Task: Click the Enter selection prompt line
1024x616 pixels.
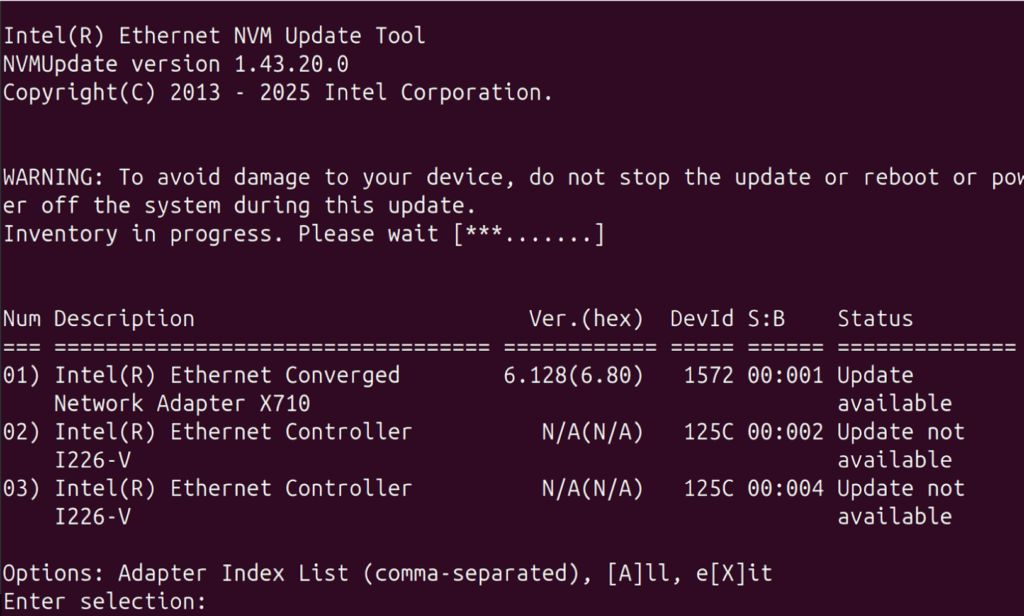Action: click(104, 602)
